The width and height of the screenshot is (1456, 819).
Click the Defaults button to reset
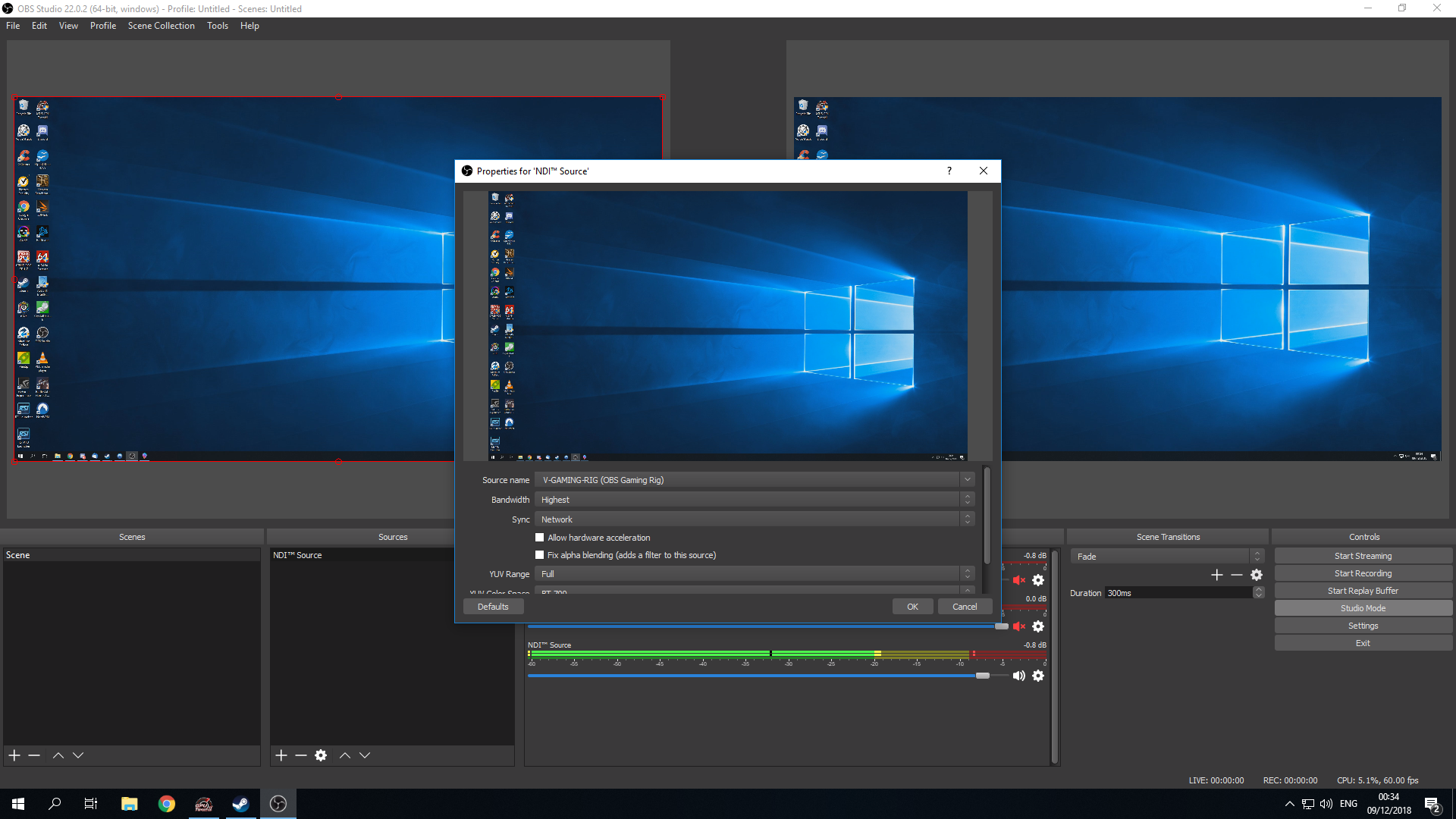(x=493, y=606)
